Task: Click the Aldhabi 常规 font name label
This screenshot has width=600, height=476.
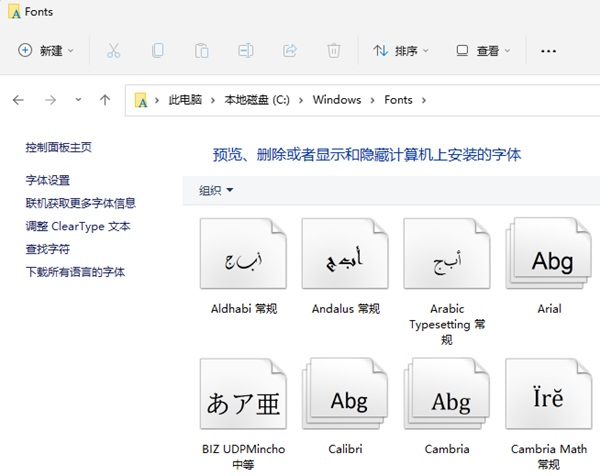Action: click(244, 309)
